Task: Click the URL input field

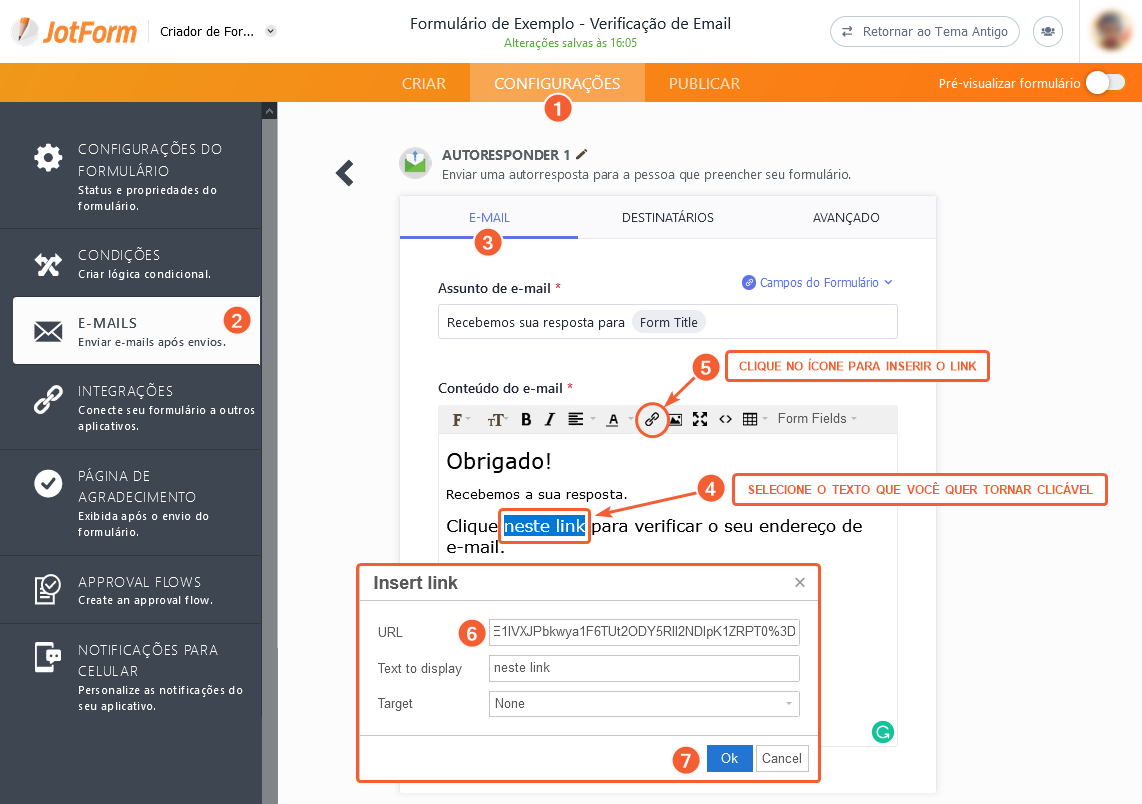Action: [x=644, y=632]
